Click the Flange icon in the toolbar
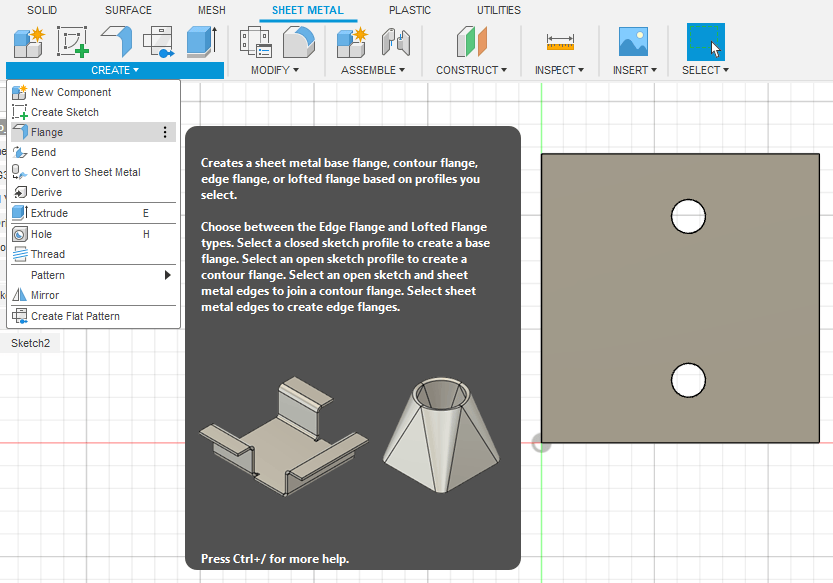The image size is (833, 583). (x=116, y=42)
